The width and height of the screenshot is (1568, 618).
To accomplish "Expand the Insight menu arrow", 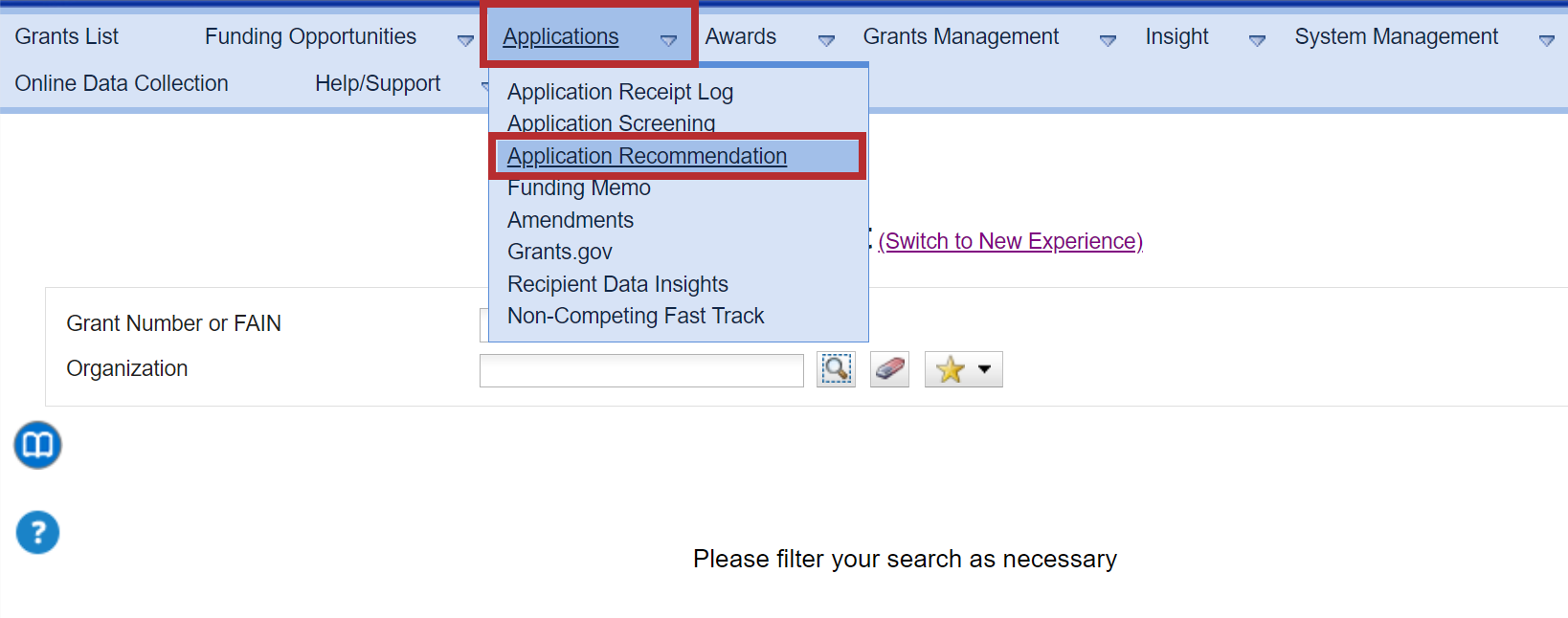I will [x=1257, y=40].
